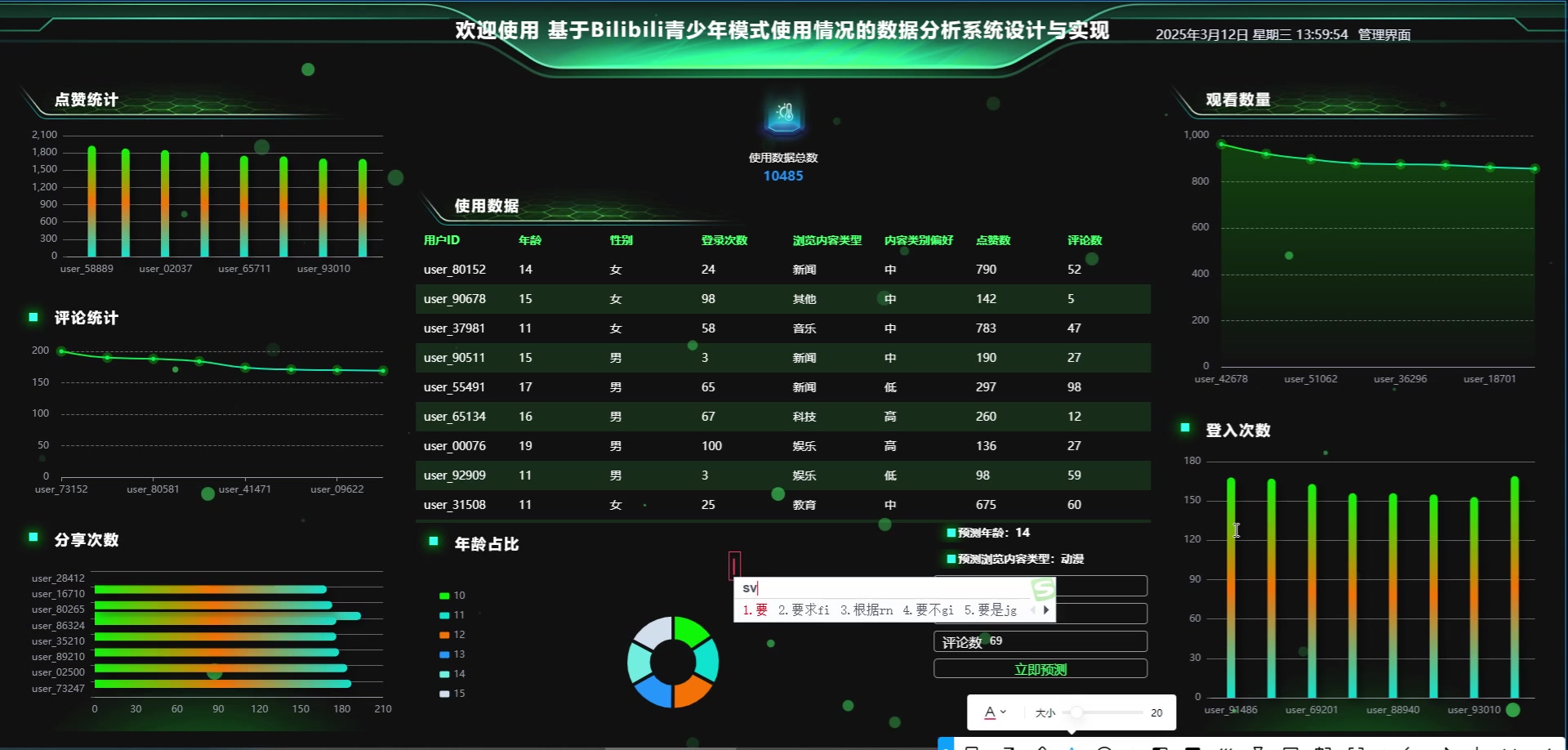Click the Sogou input method logo
This screenshot has width=1568, height=750.
[1043, 588]
